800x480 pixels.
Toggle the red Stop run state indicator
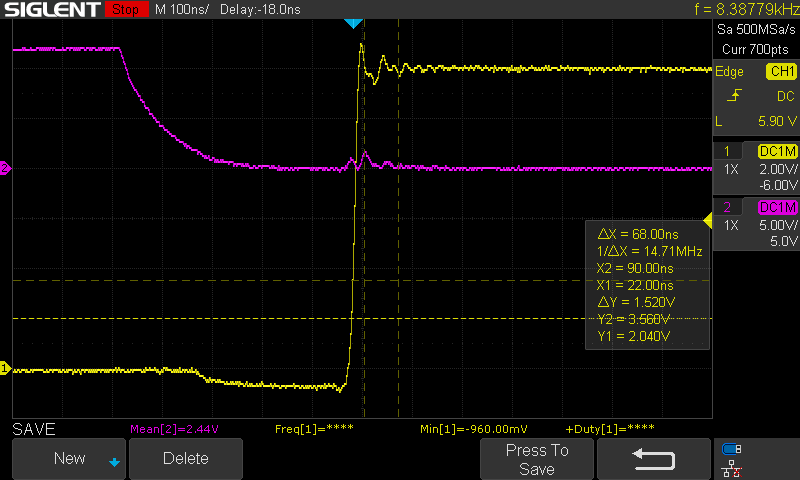point(124,10)
